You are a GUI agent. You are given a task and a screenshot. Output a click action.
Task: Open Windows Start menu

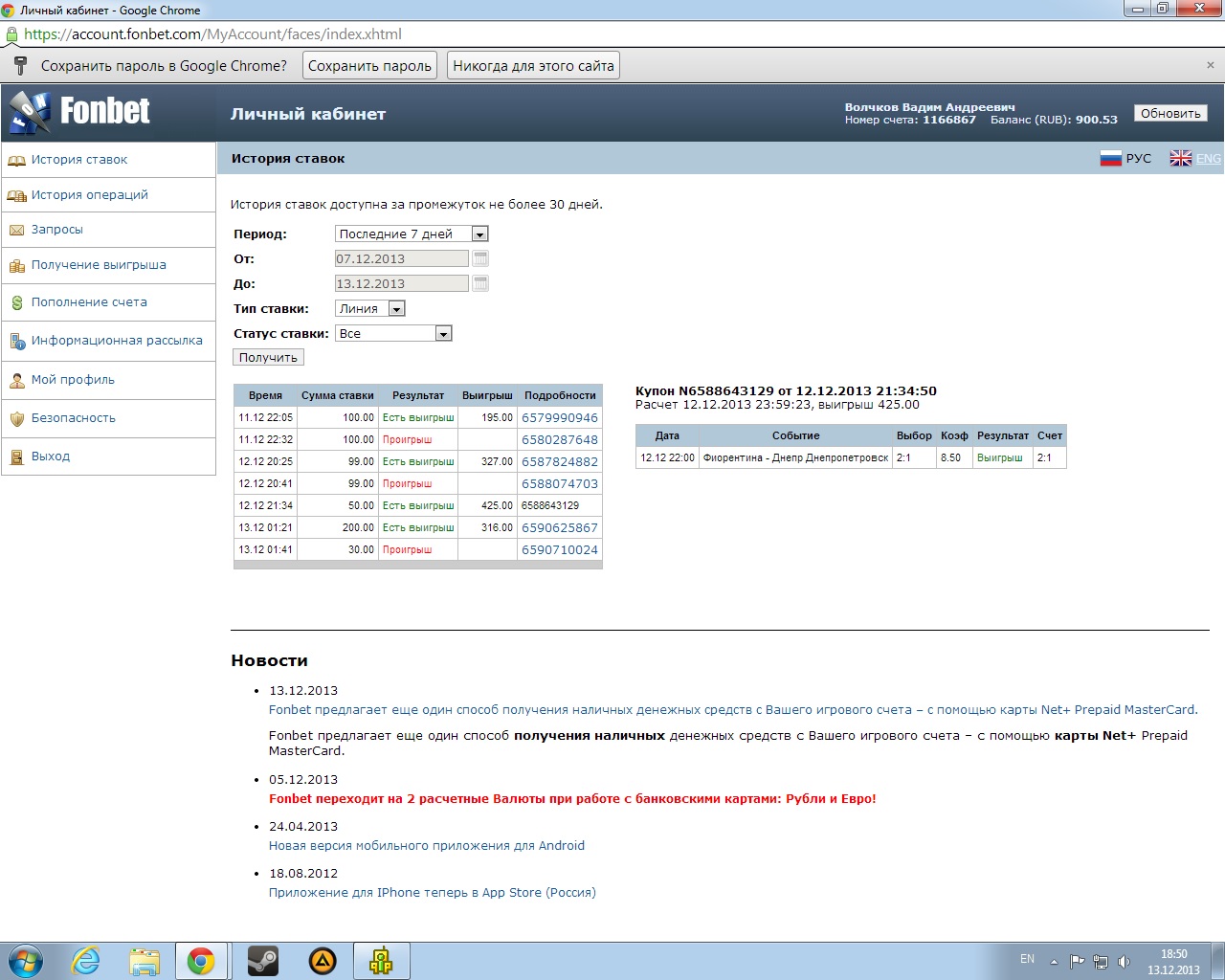(x=26, y=961)
